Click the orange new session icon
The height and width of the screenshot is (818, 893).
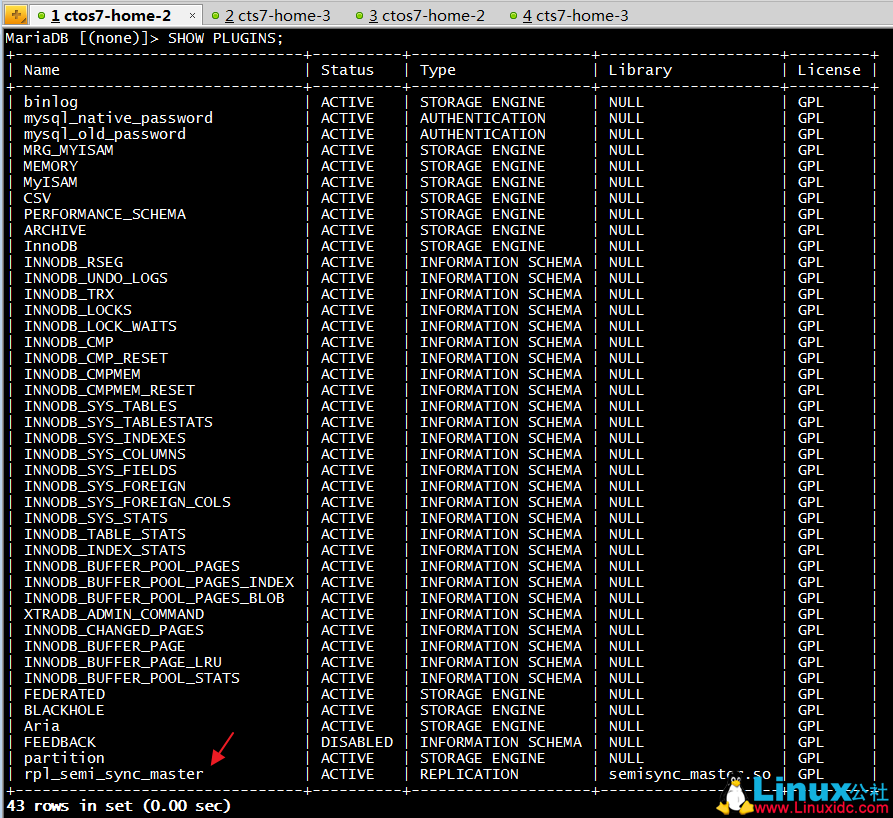click(15, 15)
